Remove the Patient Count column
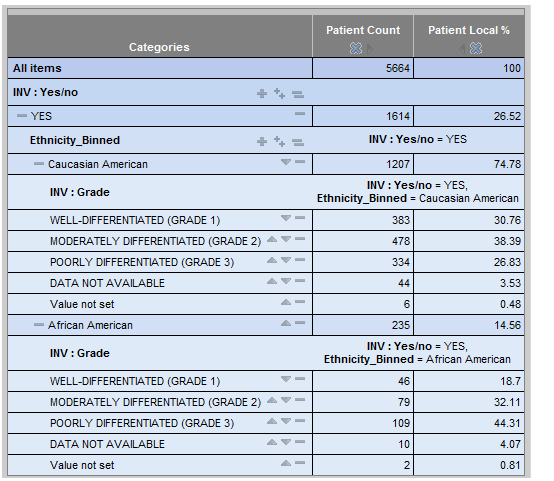This screenshot has width=554, height=481. (x=356, y=48)
